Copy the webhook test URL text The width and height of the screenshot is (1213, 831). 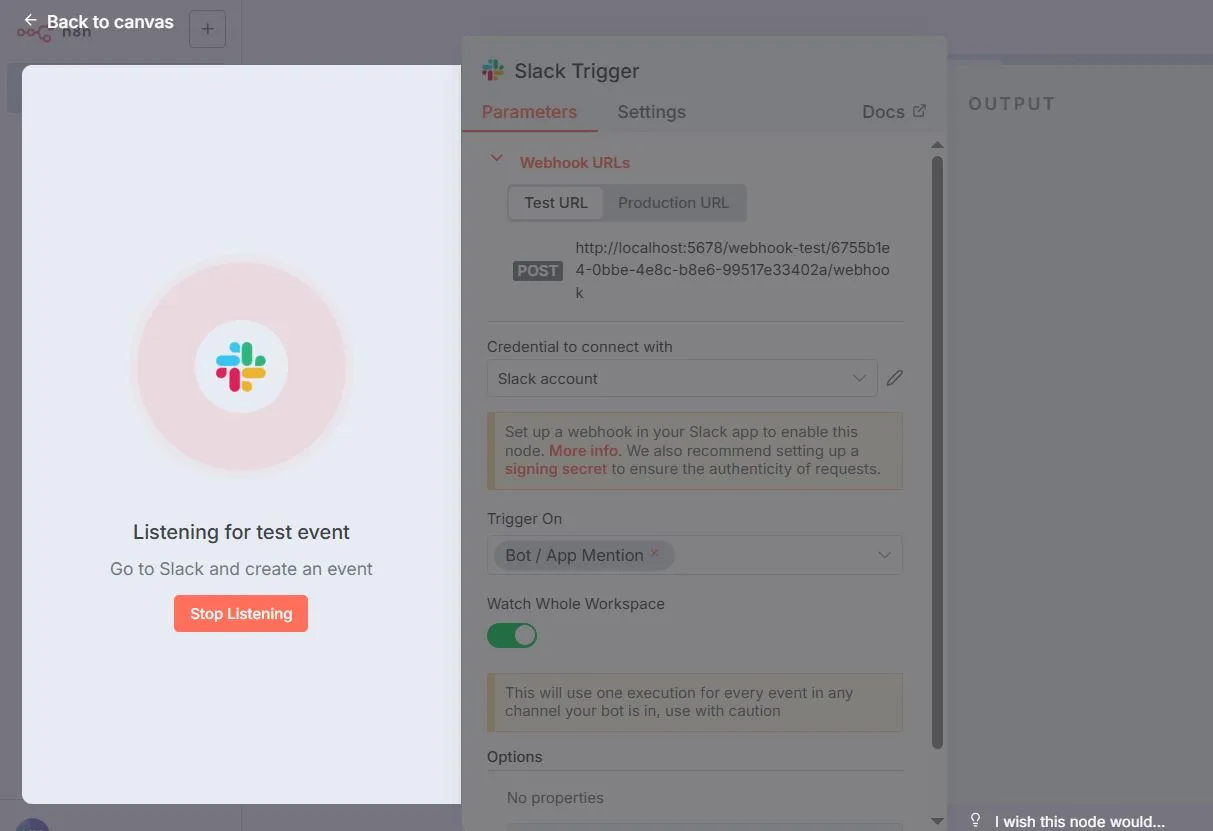click(x=733, y=270)
